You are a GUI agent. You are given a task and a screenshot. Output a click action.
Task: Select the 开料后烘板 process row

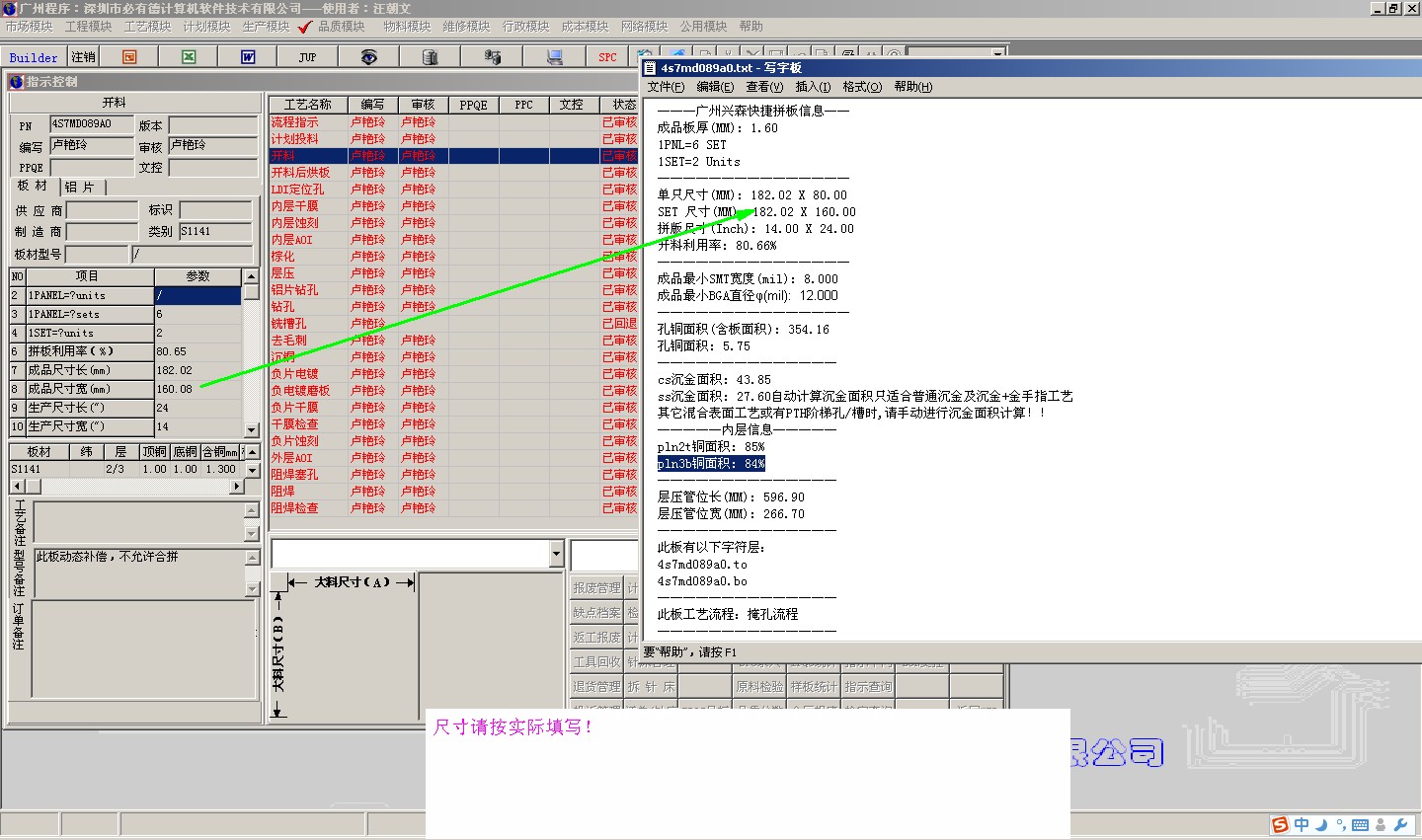click(452, 173)
